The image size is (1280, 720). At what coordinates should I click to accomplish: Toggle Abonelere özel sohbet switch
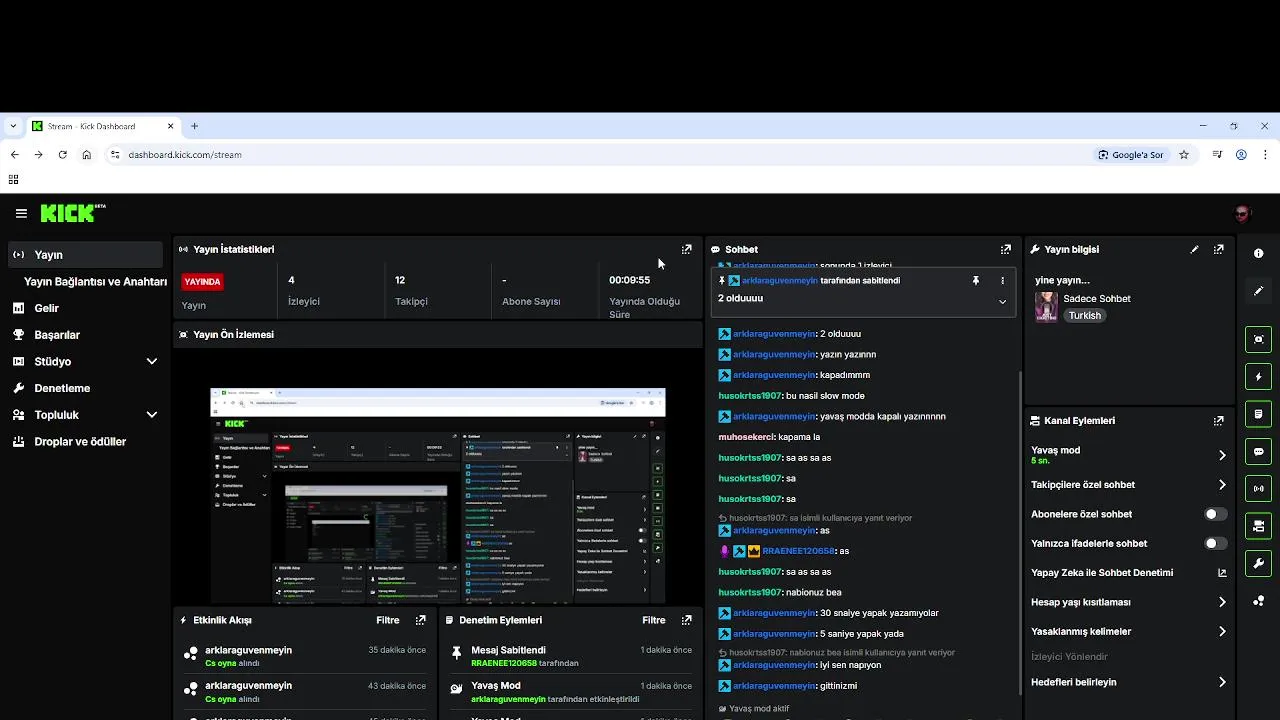tap(1215, 514)
